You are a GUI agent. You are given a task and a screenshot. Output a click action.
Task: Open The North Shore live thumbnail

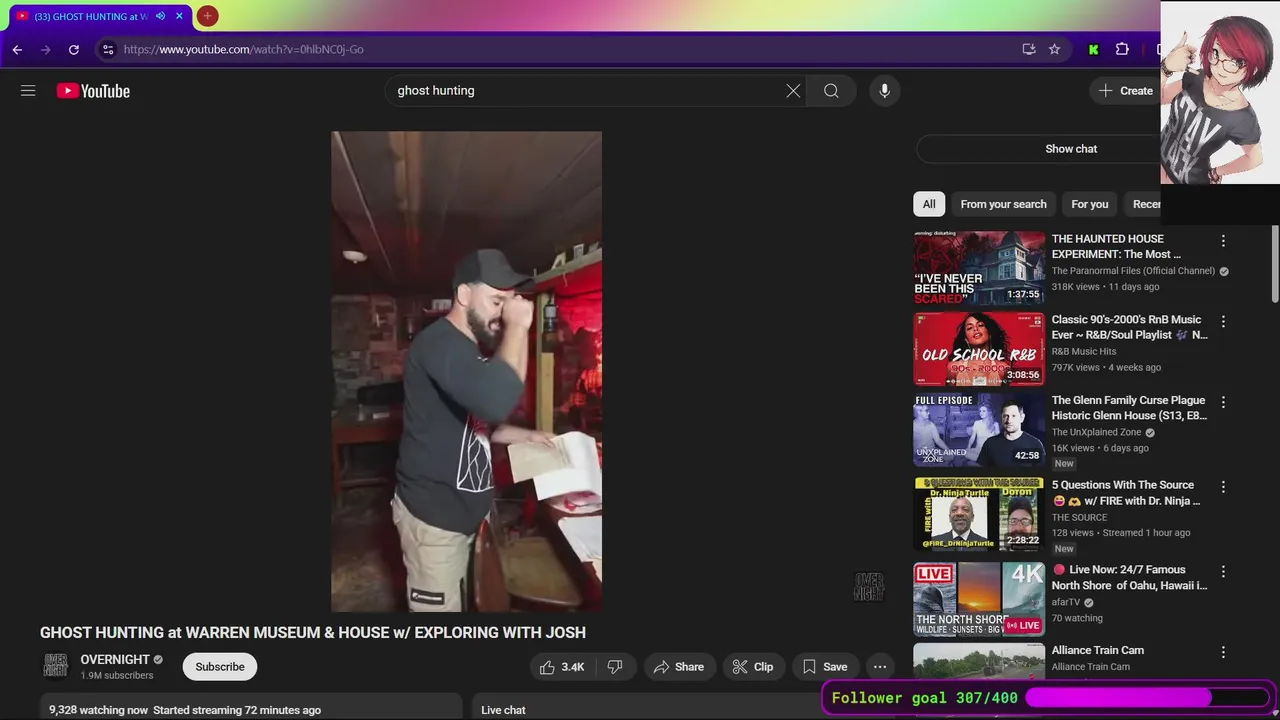point(979,599)
